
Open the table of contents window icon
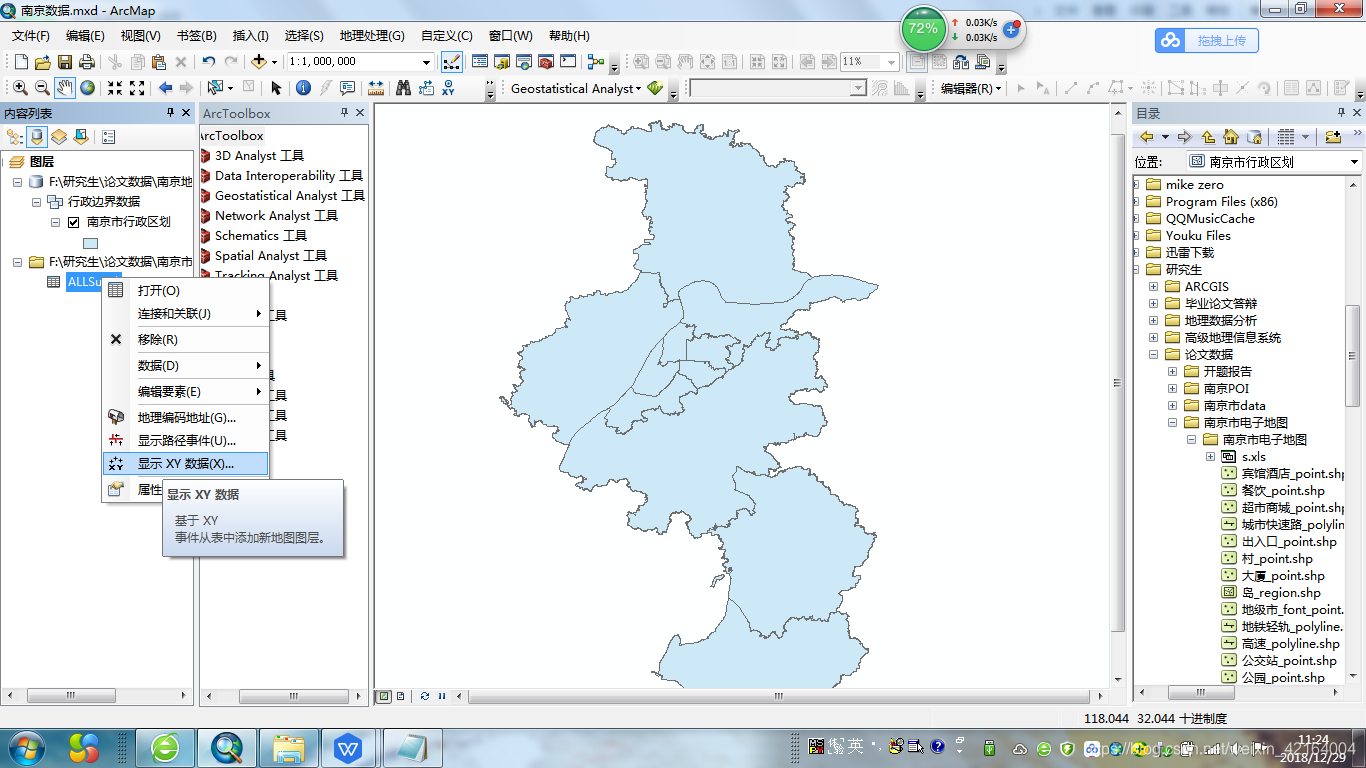click(480, 62)
